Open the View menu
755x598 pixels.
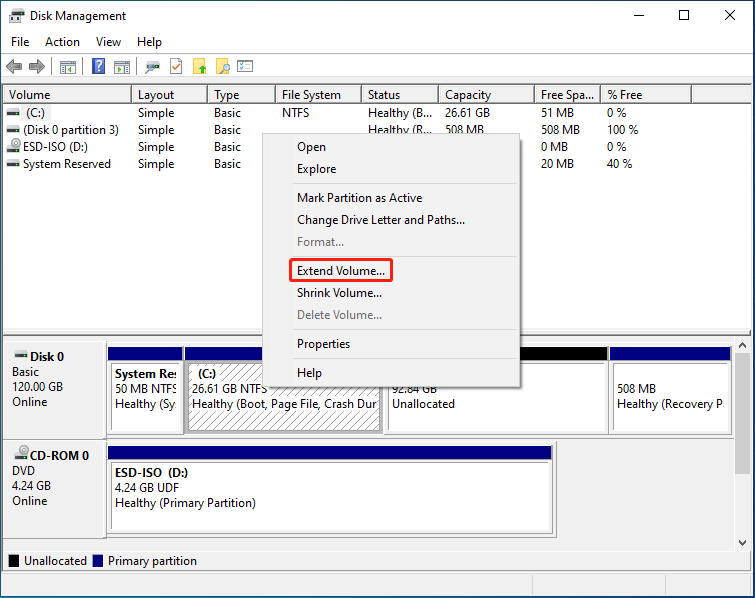pos(108,42)
